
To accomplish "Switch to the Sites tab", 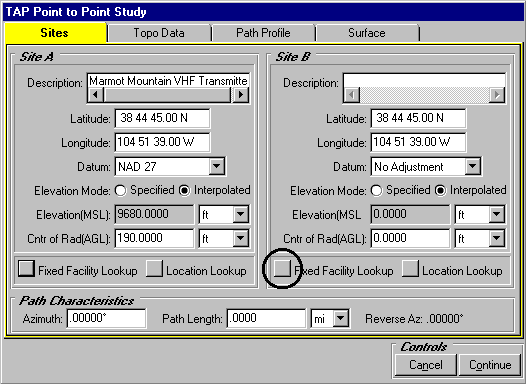I will 56,33.
